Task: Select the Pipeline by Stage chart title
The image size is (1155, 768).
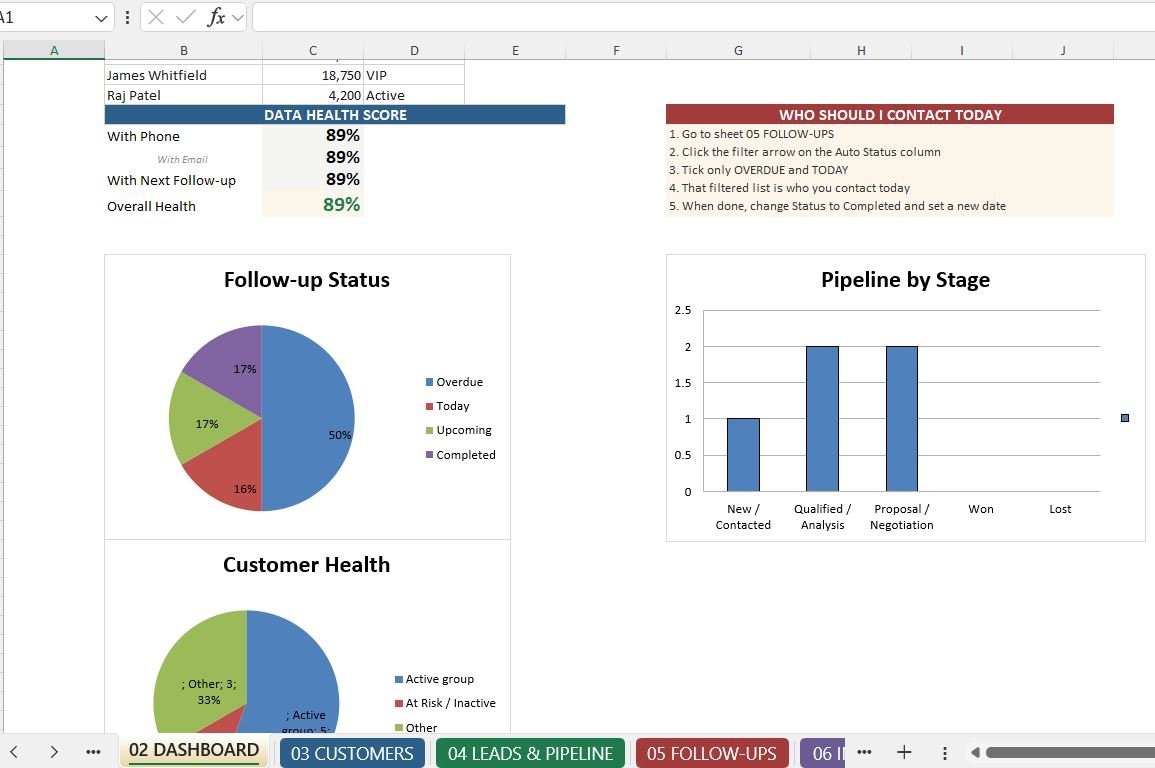Action: (905, 280)
